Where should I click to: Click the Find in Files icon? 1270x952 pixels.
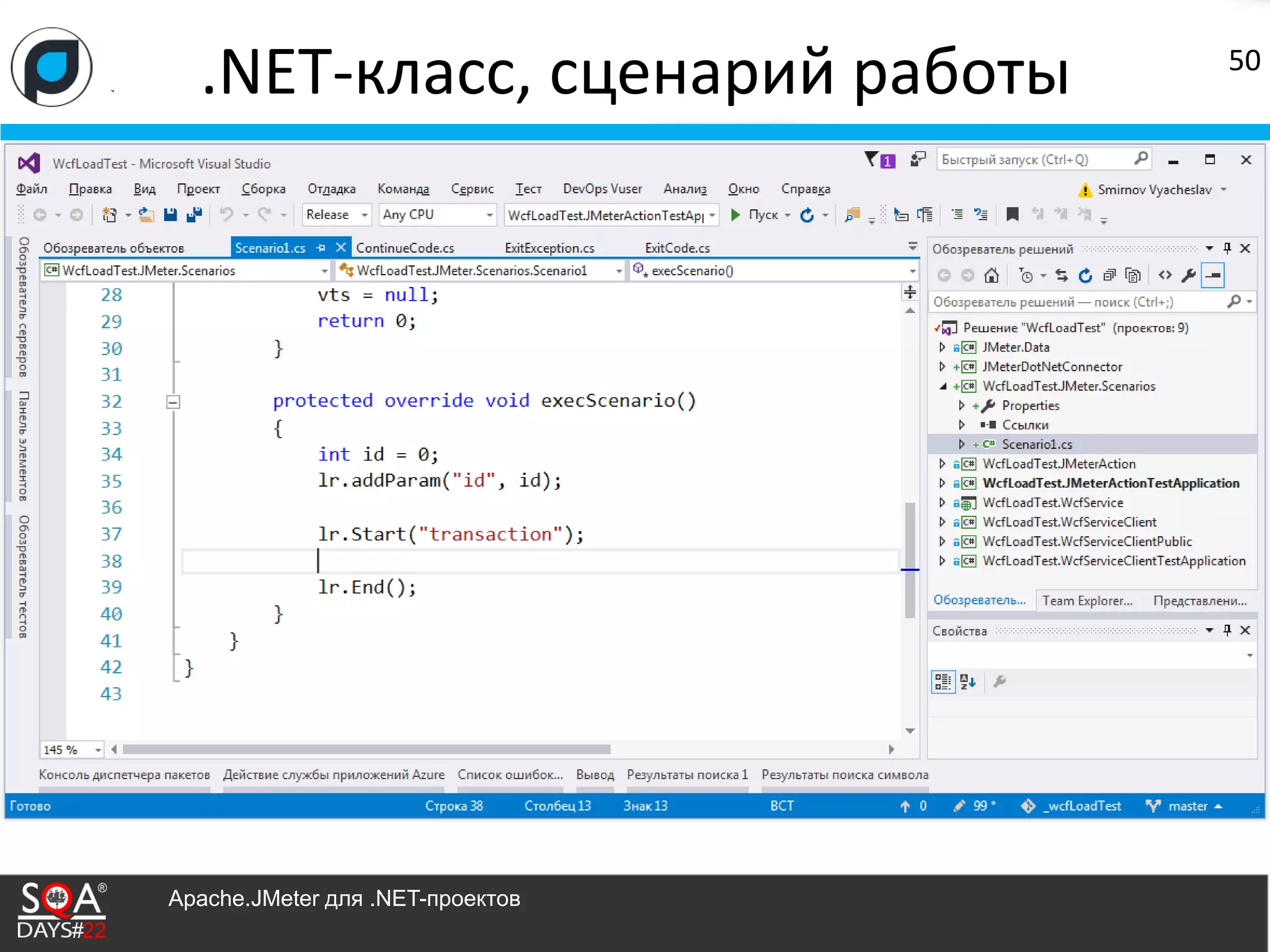(853, 215)
